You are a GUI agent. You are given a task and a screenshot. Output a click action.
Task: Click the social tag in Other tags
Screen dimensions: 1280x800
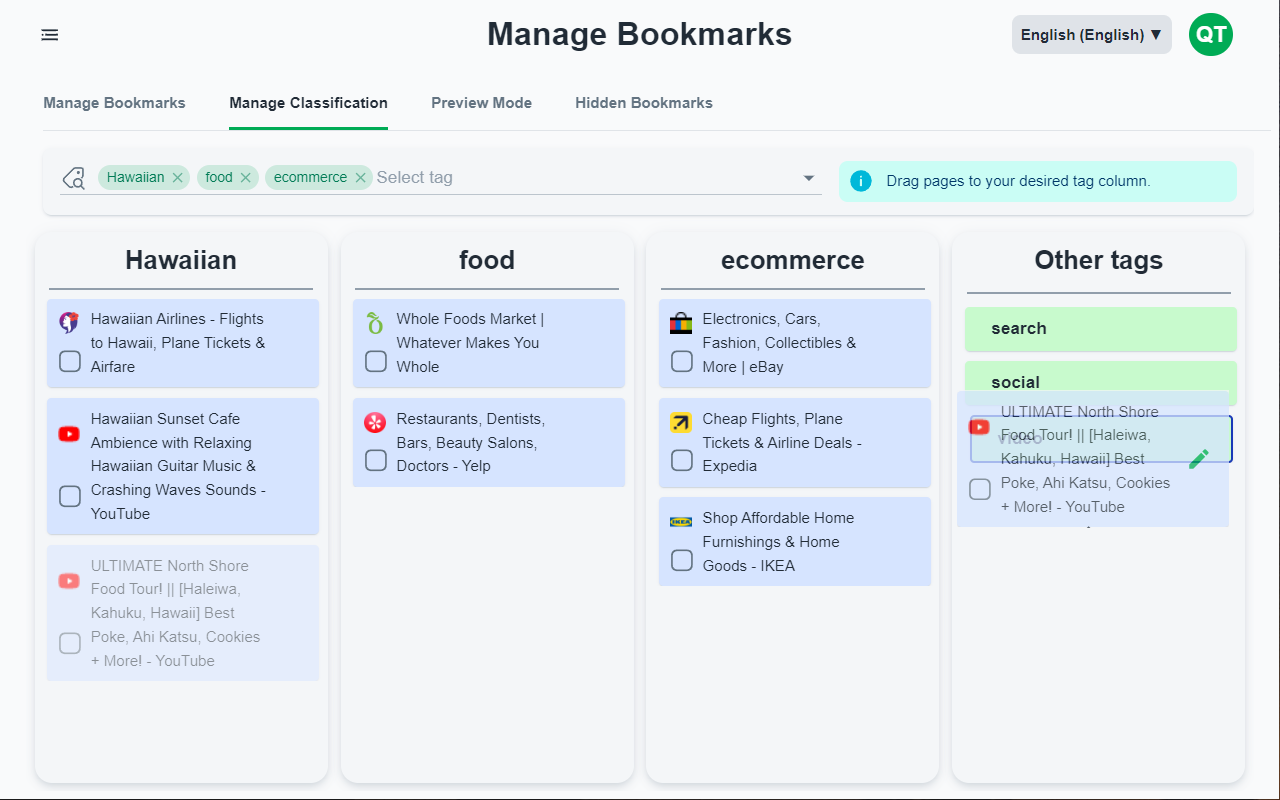pyautogui.click(x=1100, y=381)
